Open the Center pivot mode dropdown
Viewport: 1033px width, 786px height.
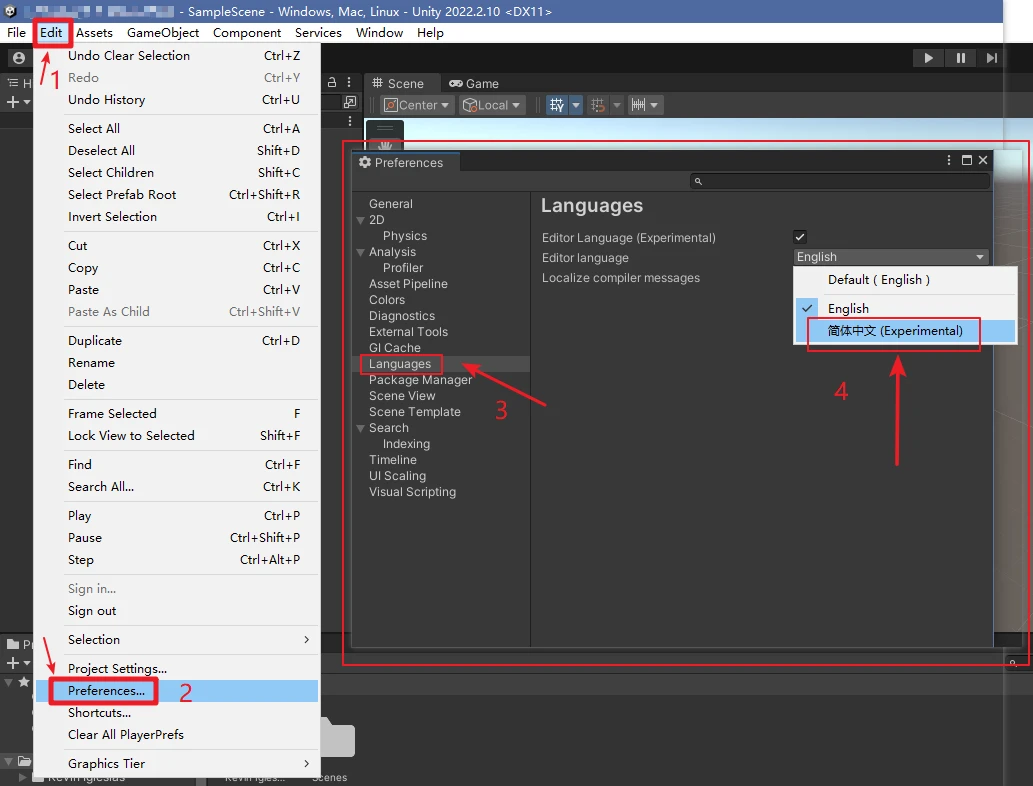417,105
